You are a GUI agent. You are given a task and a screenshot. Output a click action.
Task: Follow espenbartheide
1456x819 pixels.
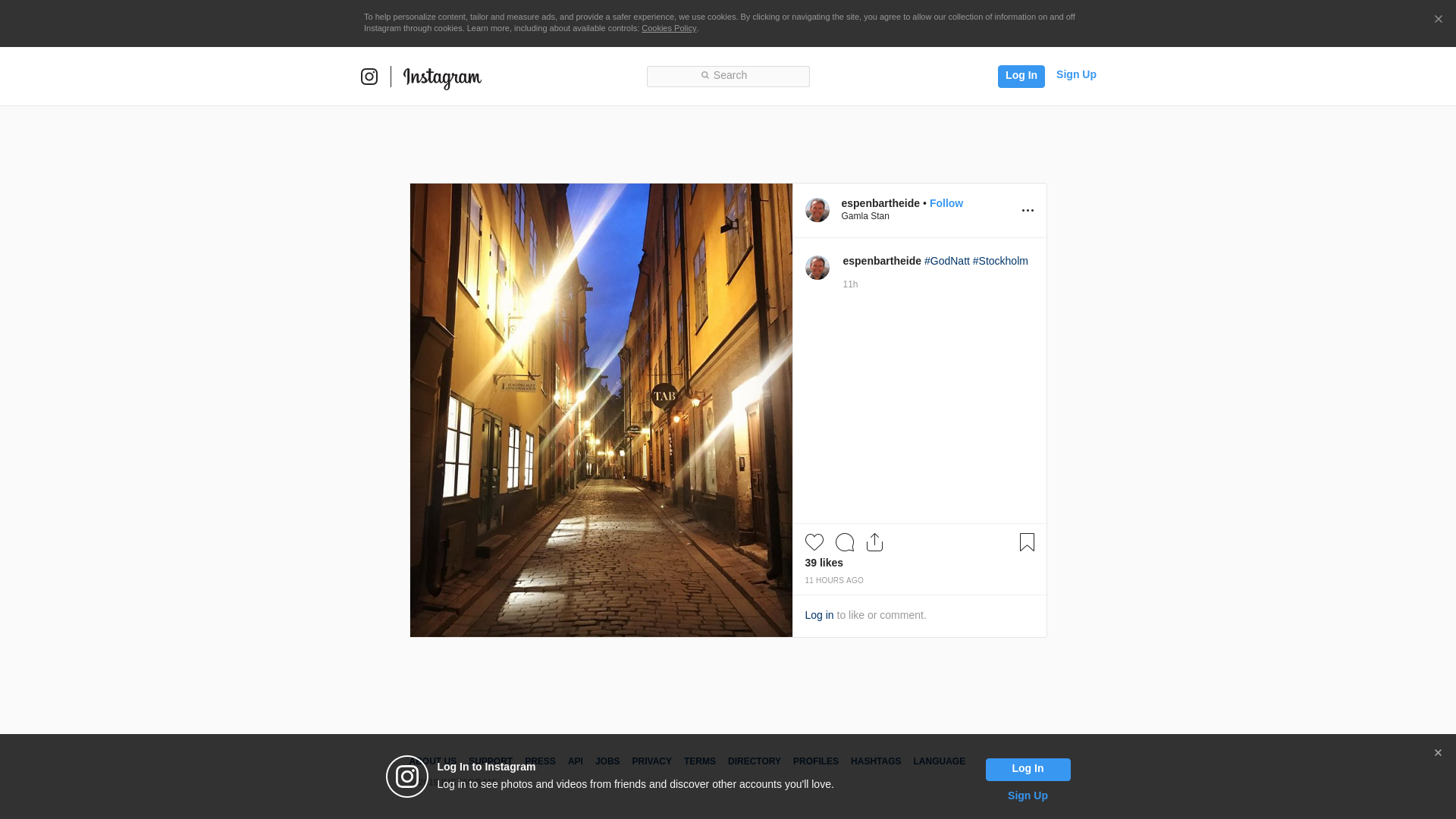[946, 203]
